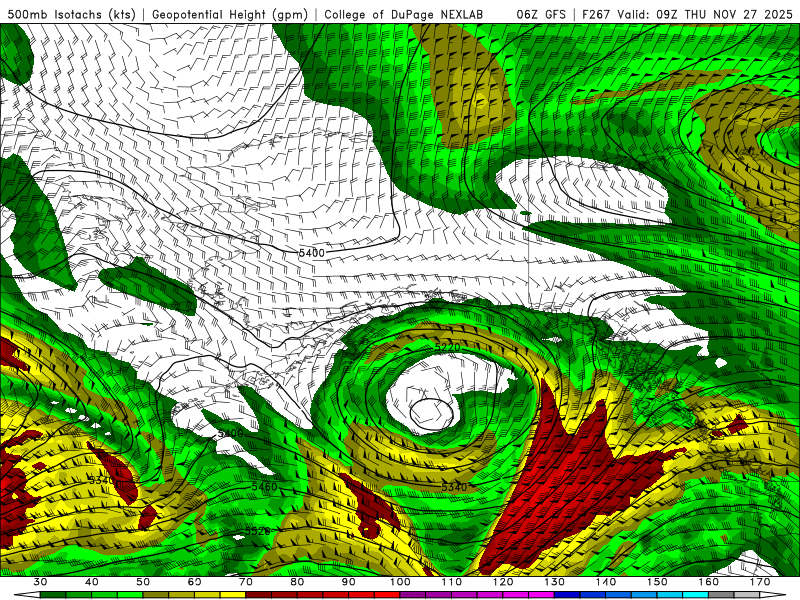The image size is (800, 600).
Task: Click the 50 knot value on the legend
Action: (143, 582)
